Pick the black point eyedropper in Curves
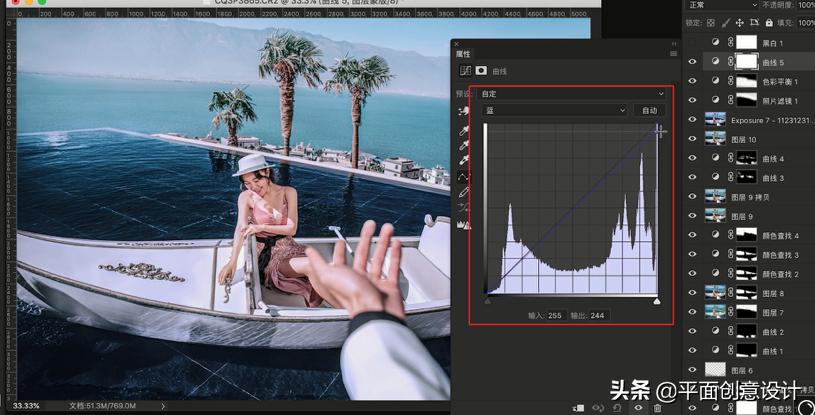The width and height of the screenshot is (815, 415). (464, 131)
